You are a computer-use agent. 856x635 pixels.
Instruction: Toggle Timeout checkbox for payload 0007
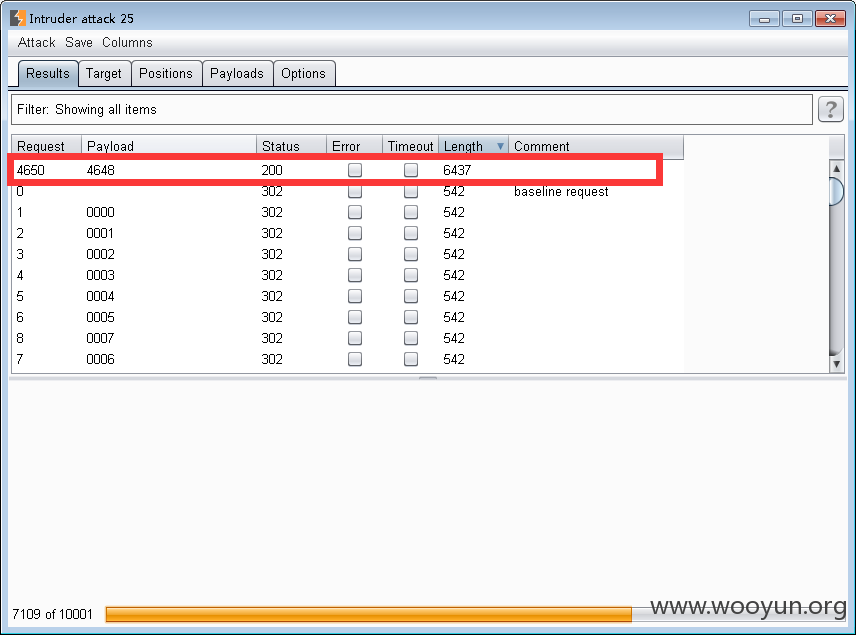411,338
